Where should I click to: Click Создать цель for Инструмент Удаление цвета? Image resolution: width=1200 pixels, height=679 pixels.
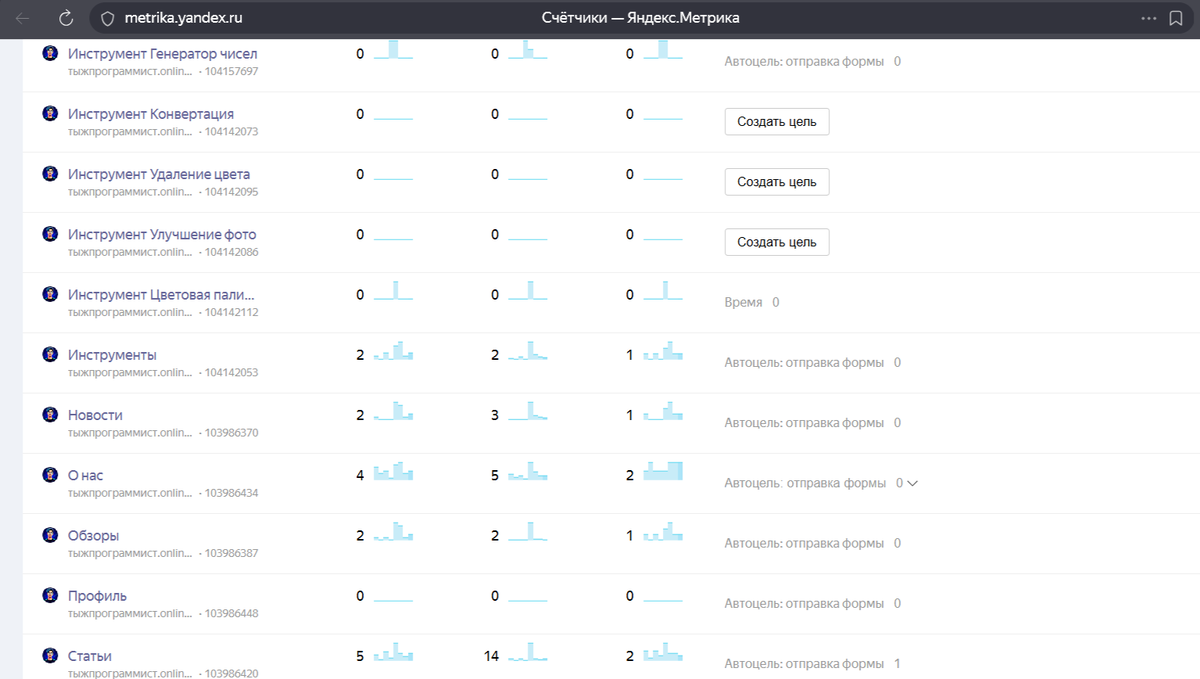point(777,182)
